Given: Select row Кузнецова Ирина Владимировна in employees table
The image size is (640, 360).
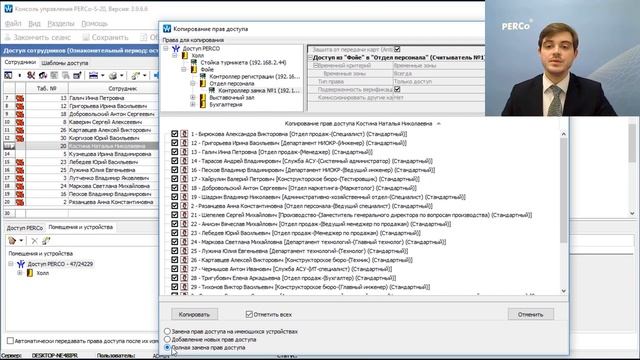Looking at the screenshot, I should pyautogui.click(x=81, y=154).
